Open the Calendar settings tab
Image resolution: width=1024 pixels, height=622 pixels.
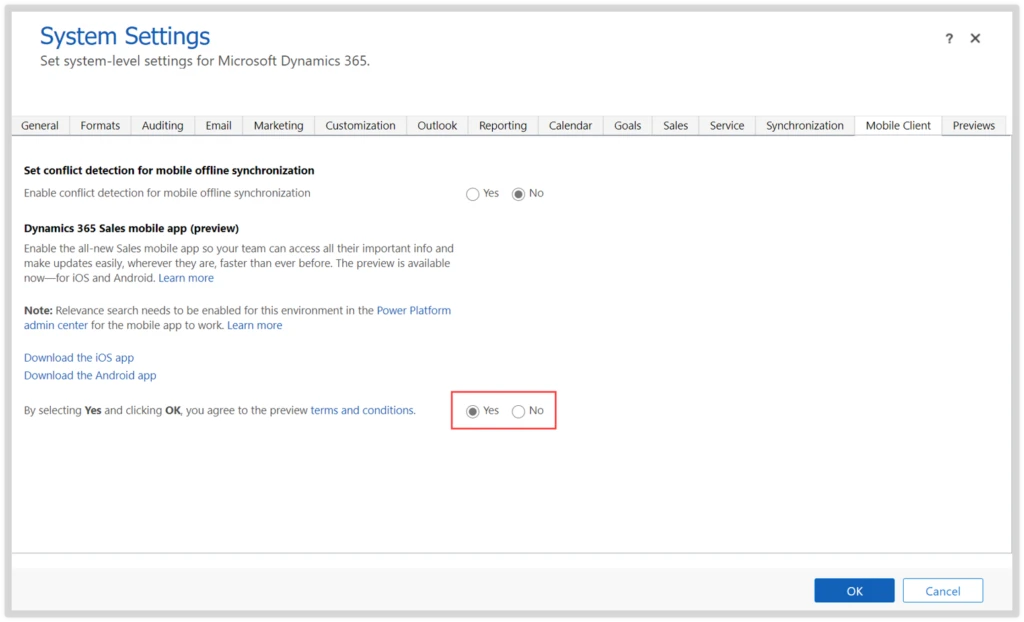point(570,125)
